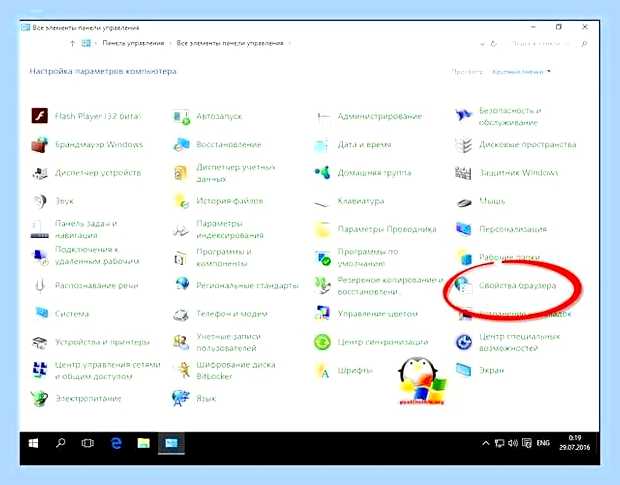Open Распознавание речи microphone icon

(x=40, y=285)
